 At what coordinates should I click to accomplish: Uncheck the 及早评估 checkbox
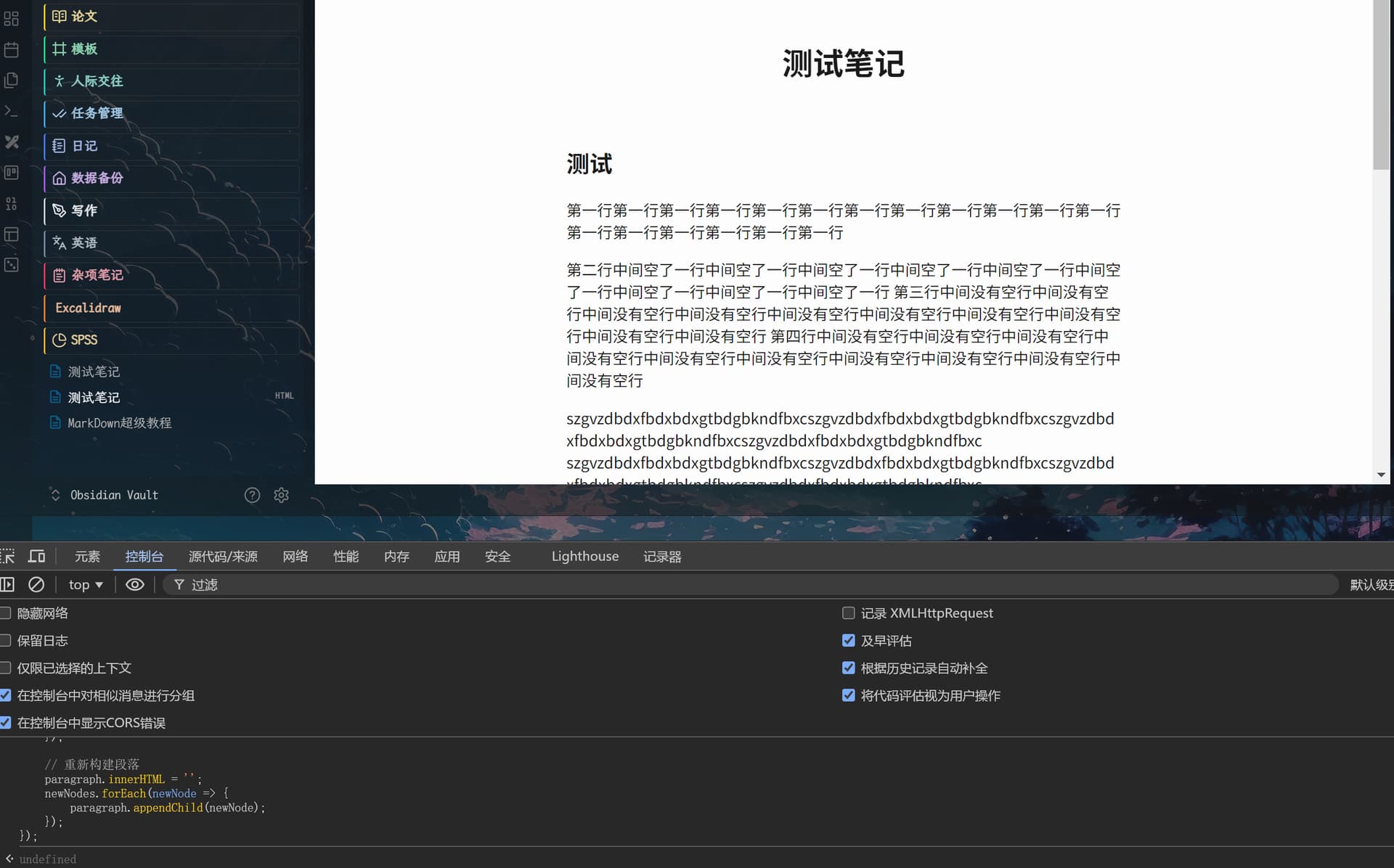point(848,641)
